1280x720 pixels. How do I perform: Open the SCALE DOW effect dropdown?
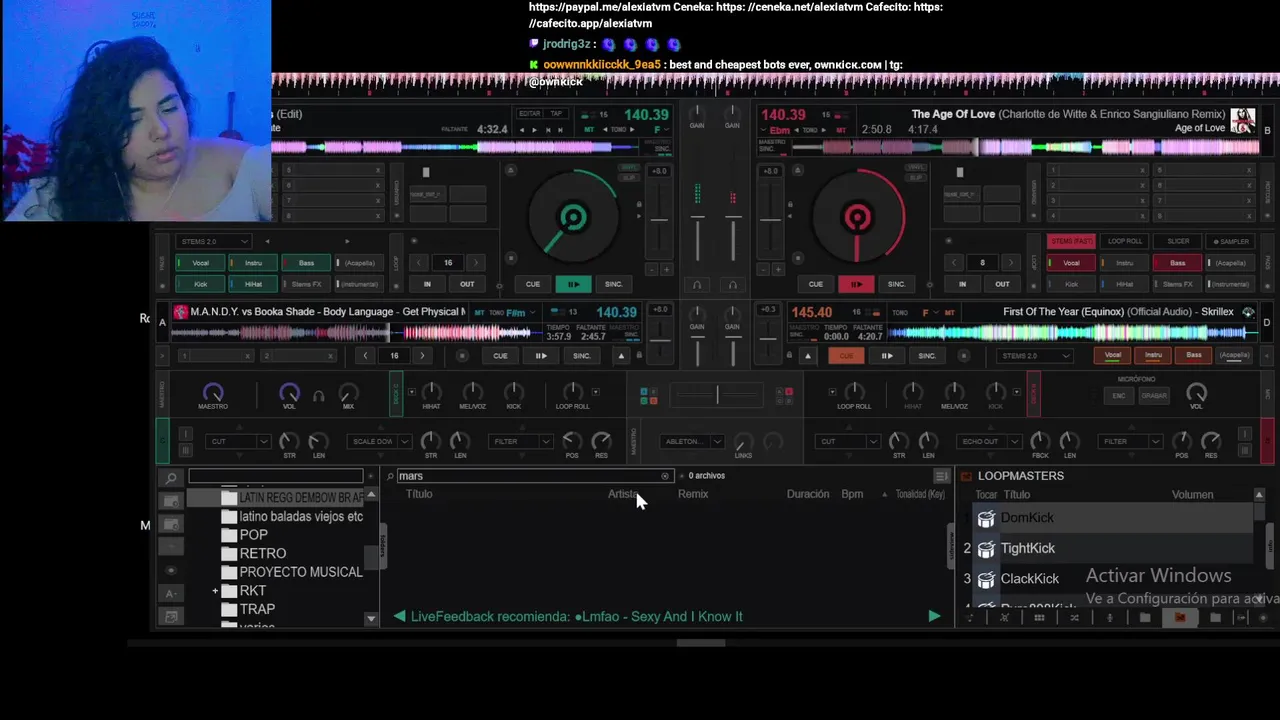pyautogui.click(x=379, y=441)
